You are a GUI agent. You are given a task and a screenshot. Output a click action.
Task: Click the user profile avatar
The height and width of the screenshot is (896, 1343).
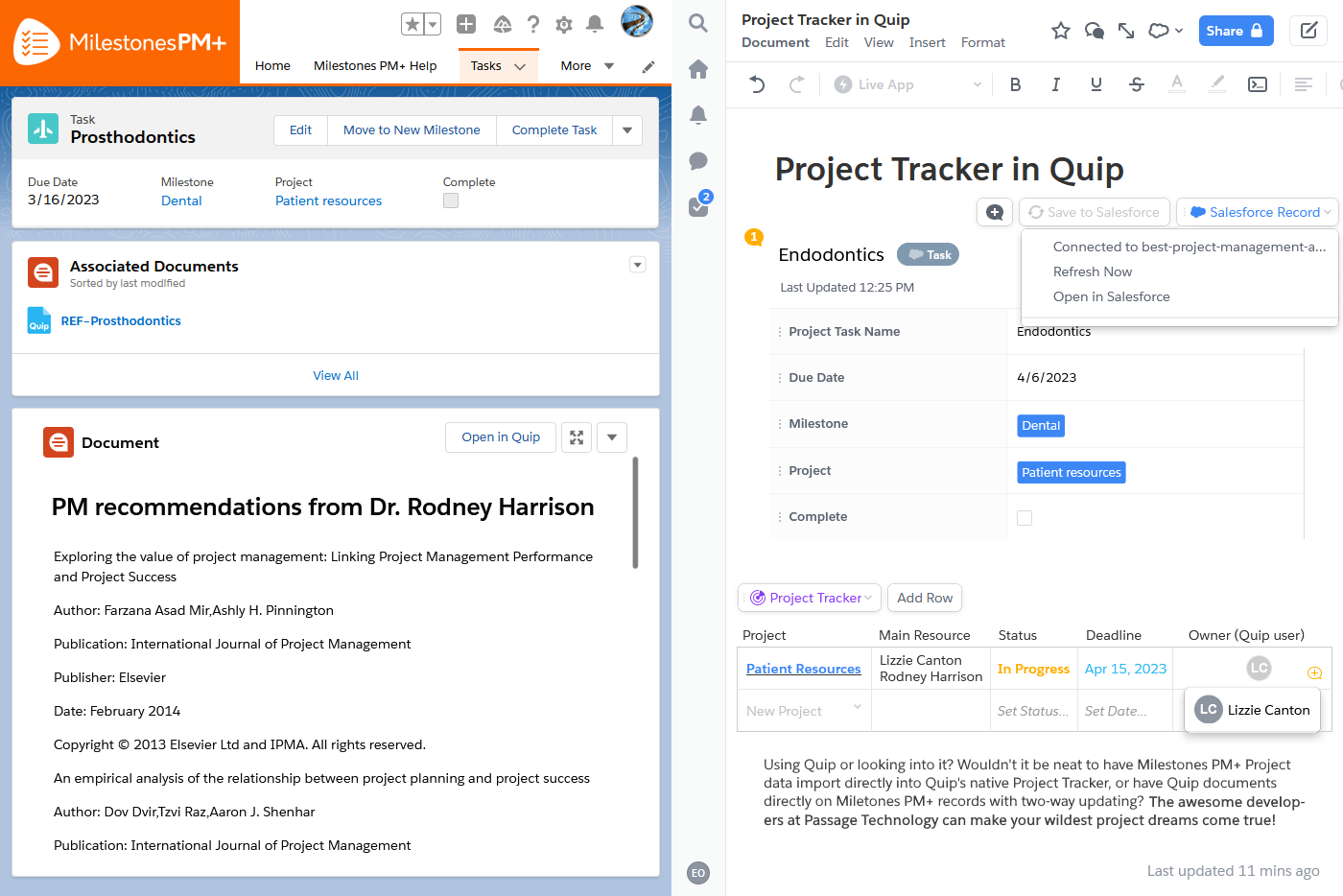click(x=637, y=21)
